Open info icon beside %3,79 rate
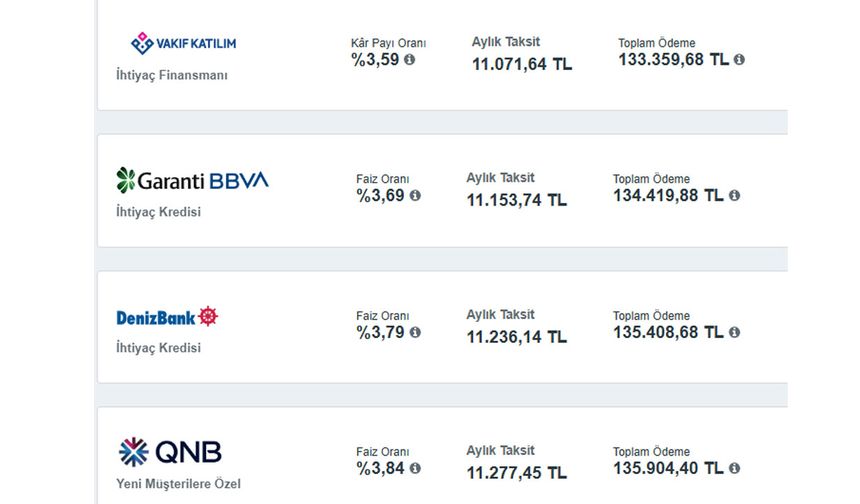 pos(415,332)
